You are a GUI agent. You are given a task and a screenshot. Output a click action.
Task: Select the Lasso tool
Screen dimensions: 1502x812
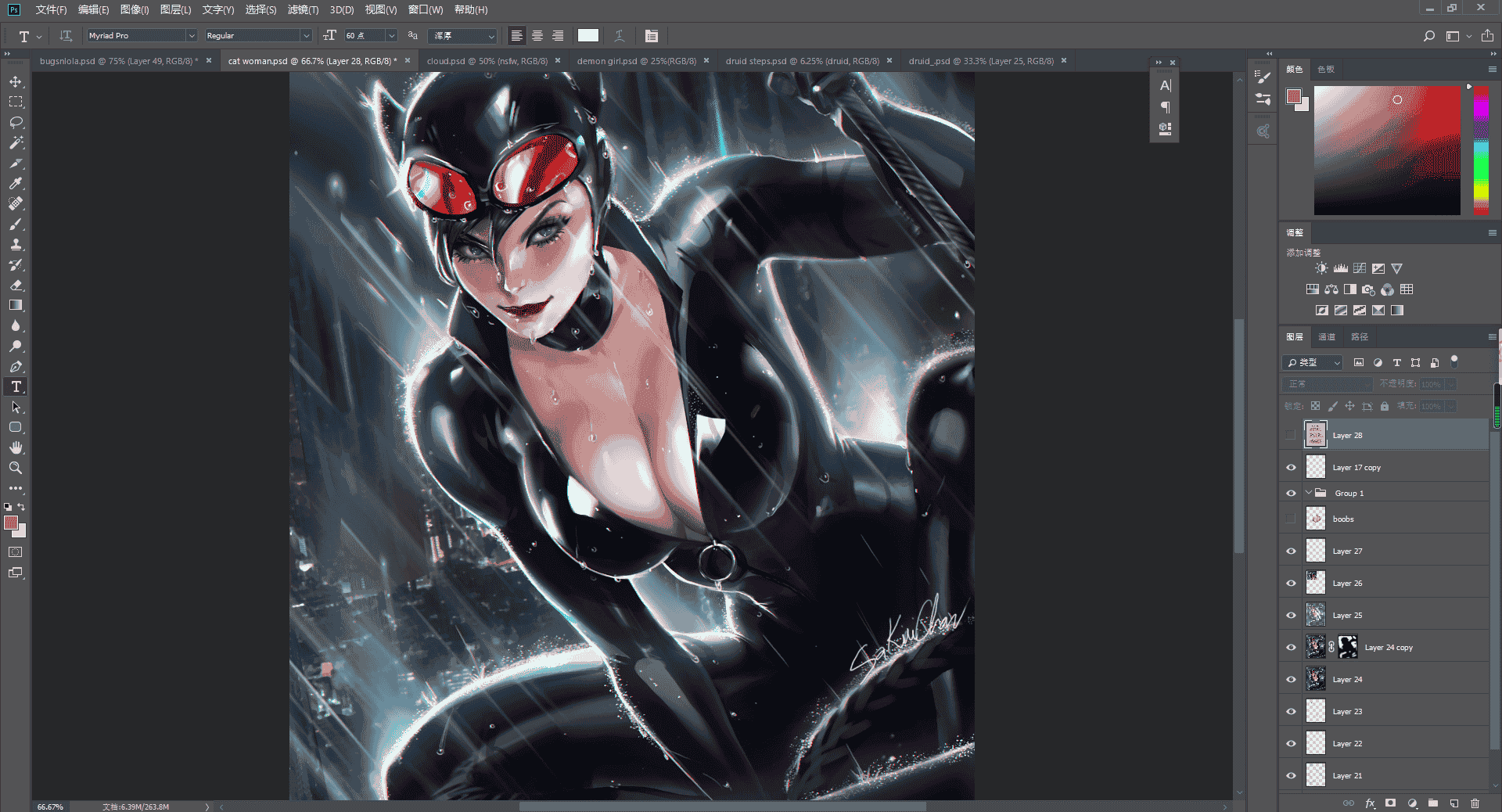pyautogui.click(x=16, y=122)
